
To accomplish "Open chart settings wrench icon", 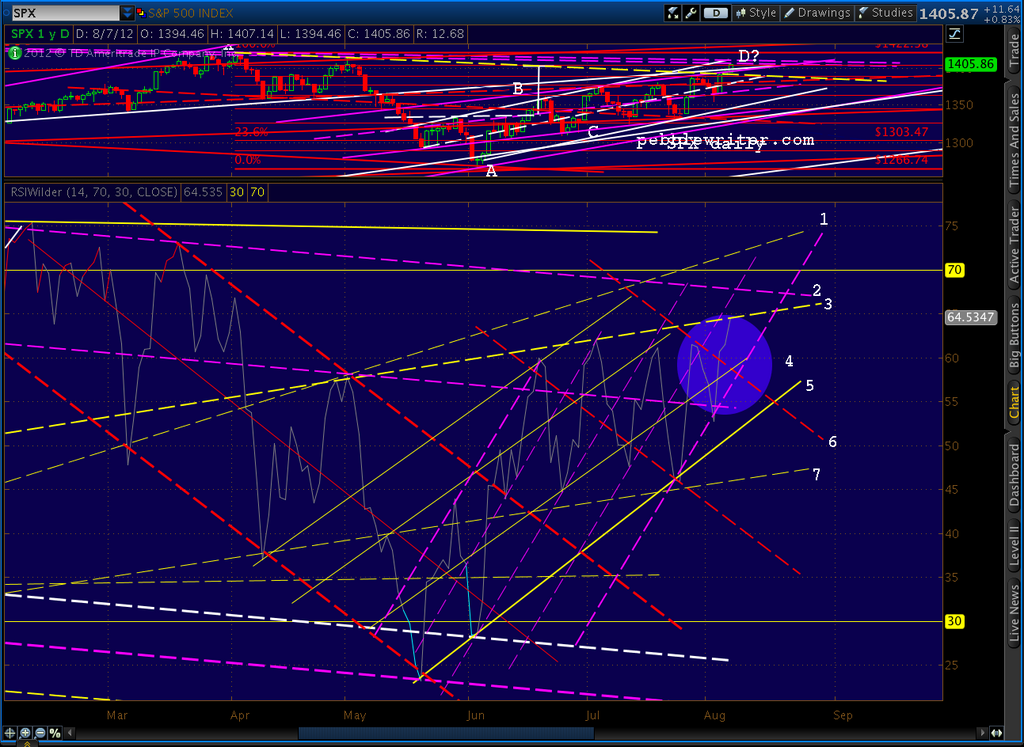I will tap(691, 13).
